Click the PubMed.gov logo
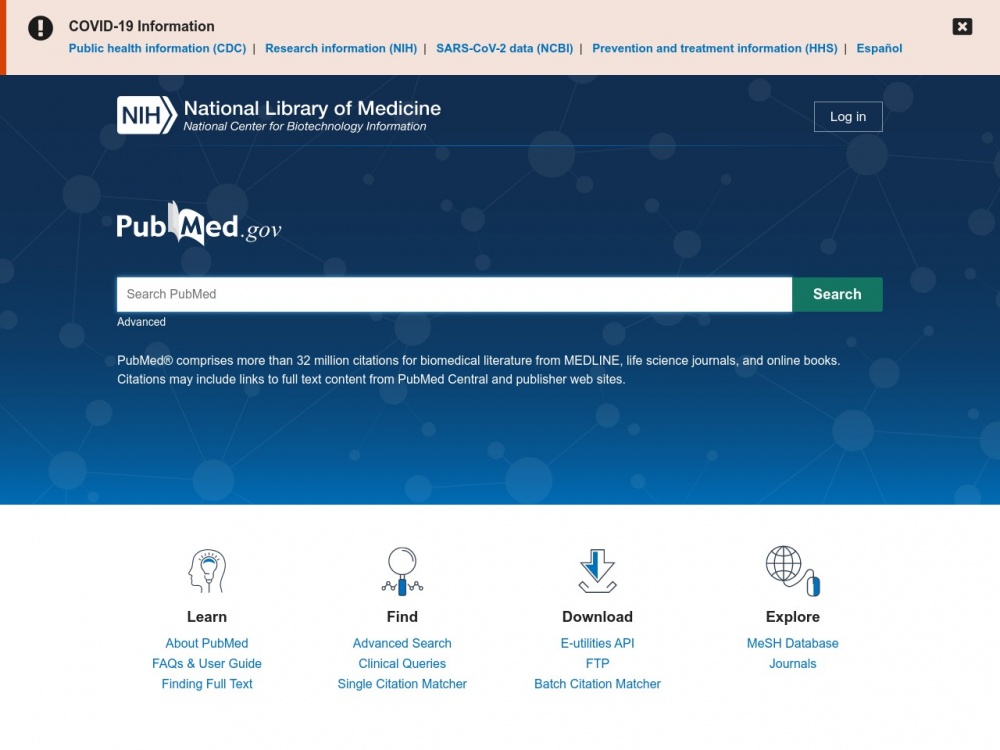The height and width of the screenshot is (750, 1000). pyautogui.click(x=198, y=224)
